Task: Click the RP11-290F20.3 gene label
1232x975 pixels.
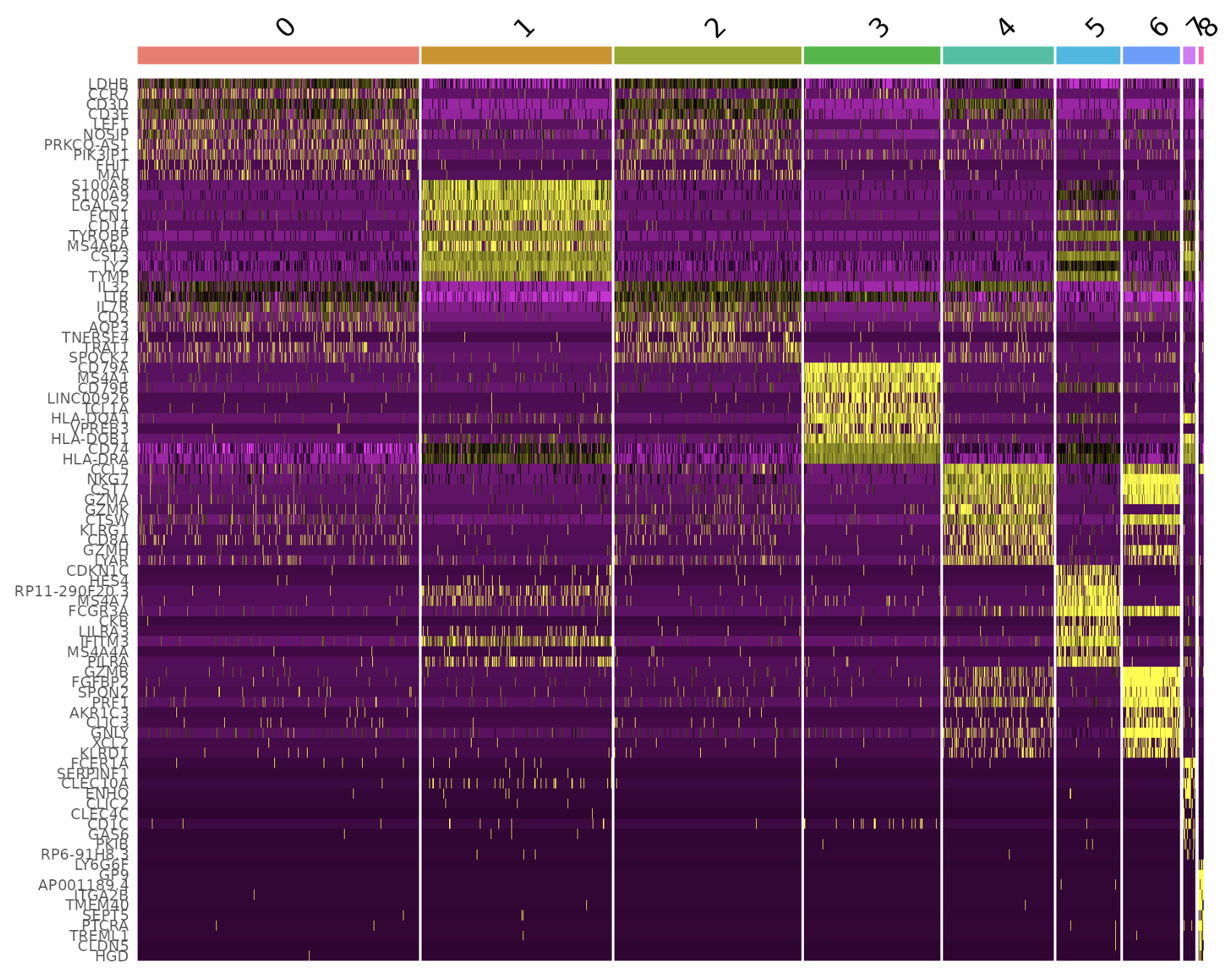Action: click(72, 592)
